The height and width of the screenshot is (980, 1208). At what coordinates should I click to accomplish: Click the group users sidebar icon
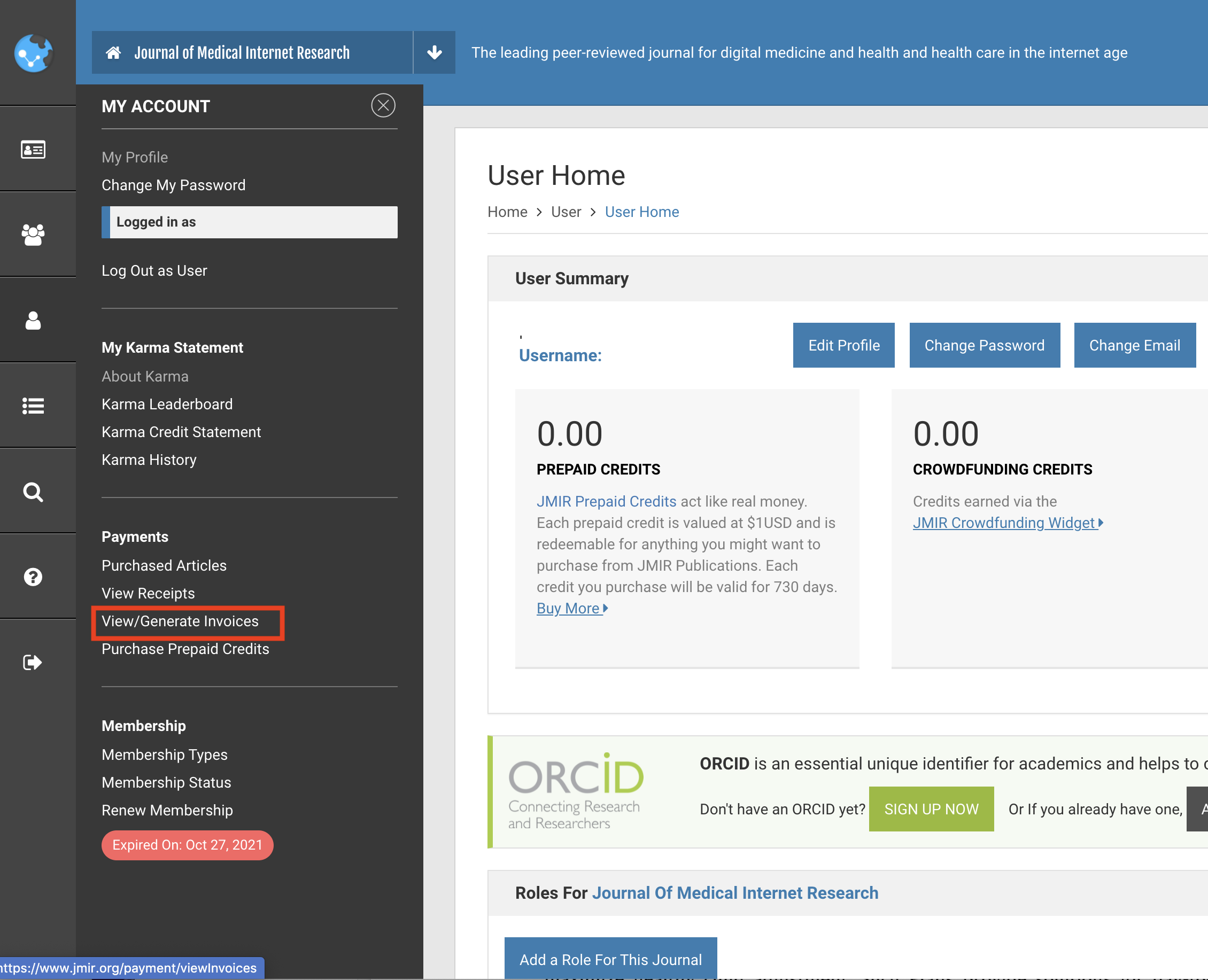coord(33,235)
